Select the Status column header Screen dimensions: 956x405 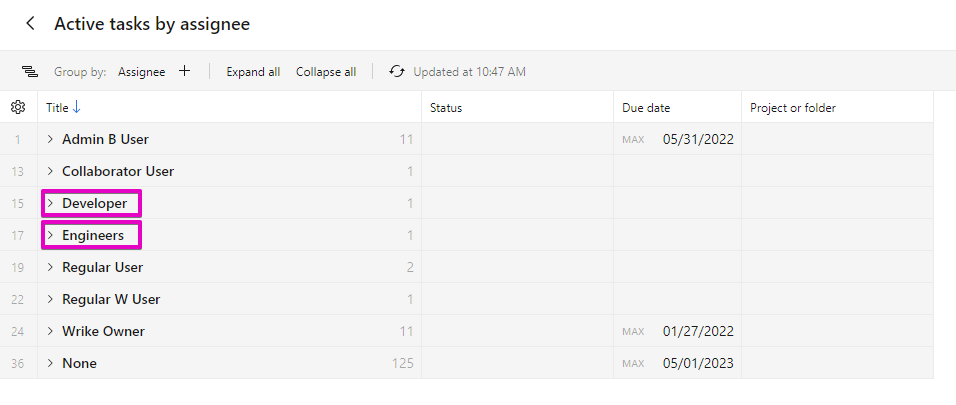coord(446,107)
